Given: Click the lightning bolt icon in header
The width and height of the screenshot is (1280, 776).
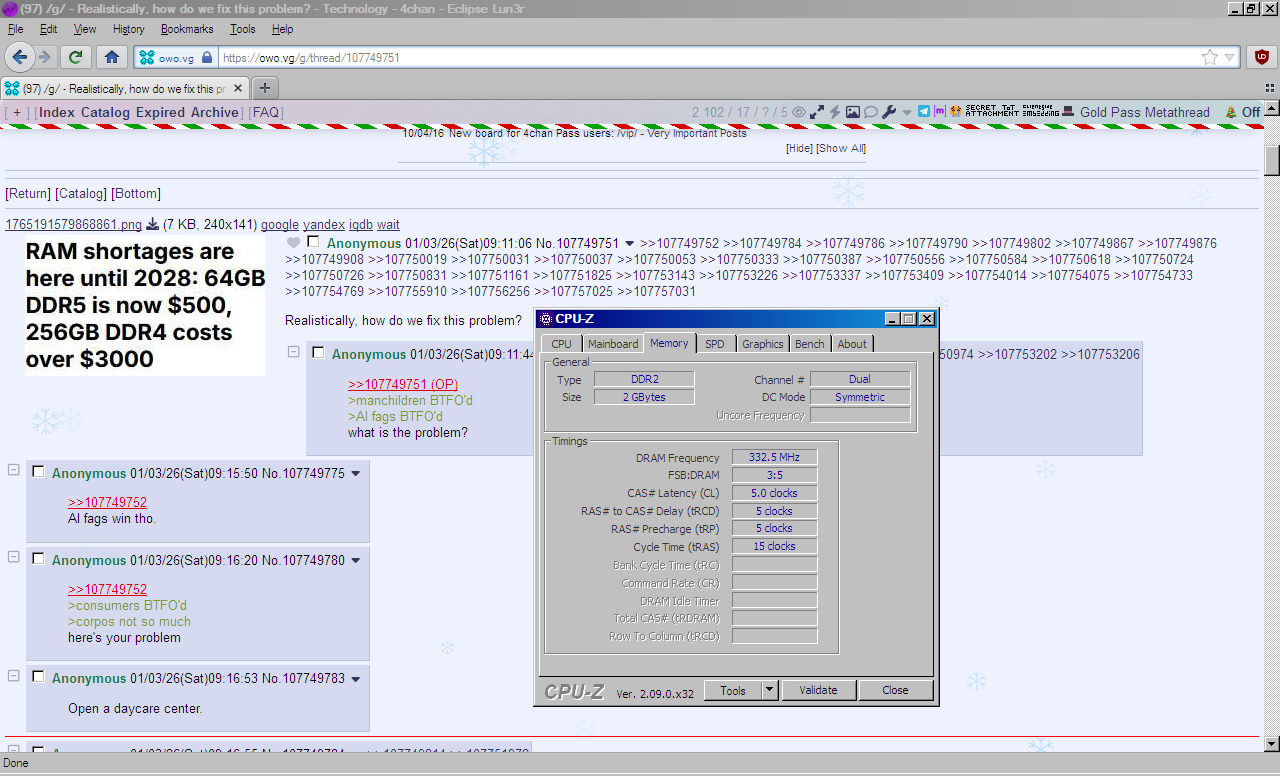Looking at the screenshot, I should click(834, 112).
